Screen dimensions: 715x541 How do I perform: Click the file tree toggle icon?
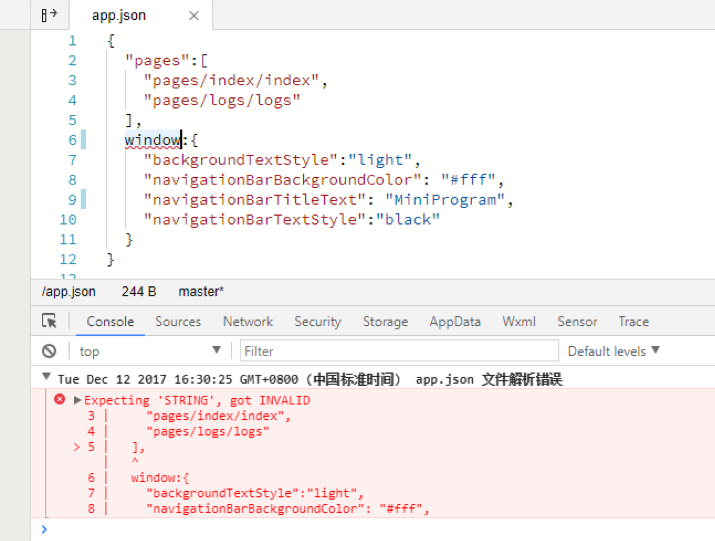coord(49,15)
